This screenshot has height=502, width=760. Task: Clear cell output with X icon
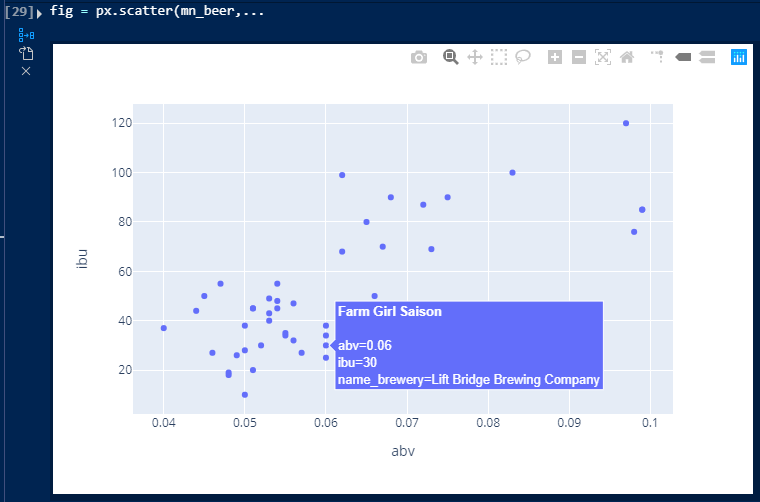(x=26, y=71)
